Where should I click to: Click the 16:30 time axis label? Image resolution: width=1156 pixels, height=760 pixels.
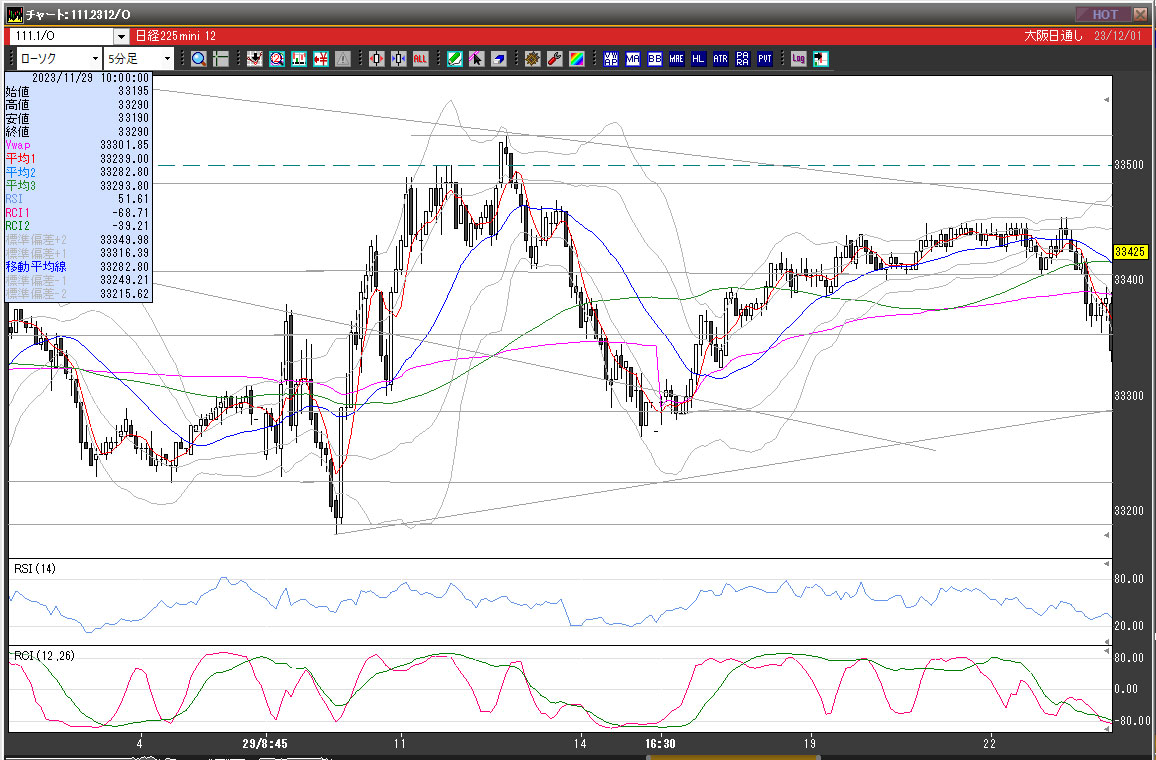(661, 743)
